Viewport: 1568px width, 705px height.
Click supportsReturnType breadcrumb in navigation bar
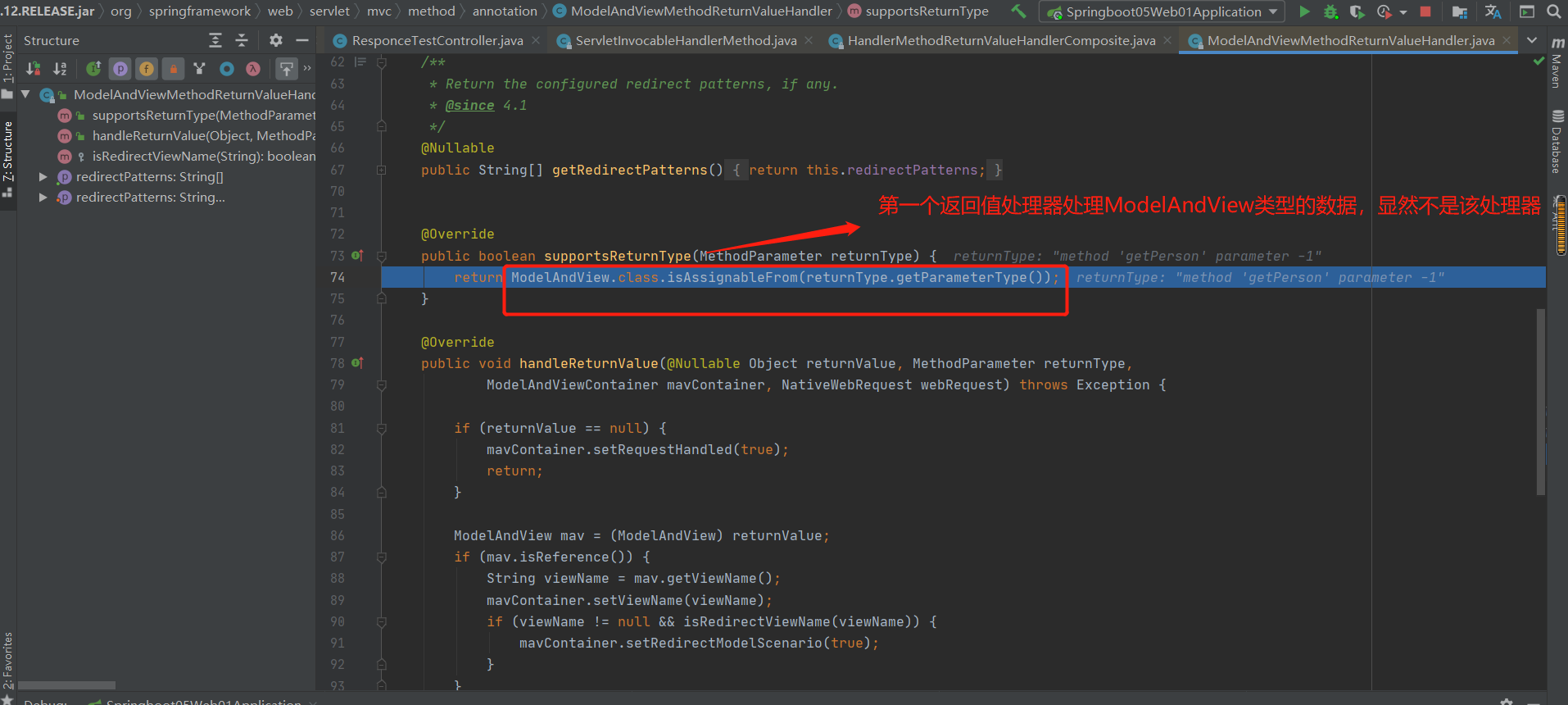pos(918,11)
